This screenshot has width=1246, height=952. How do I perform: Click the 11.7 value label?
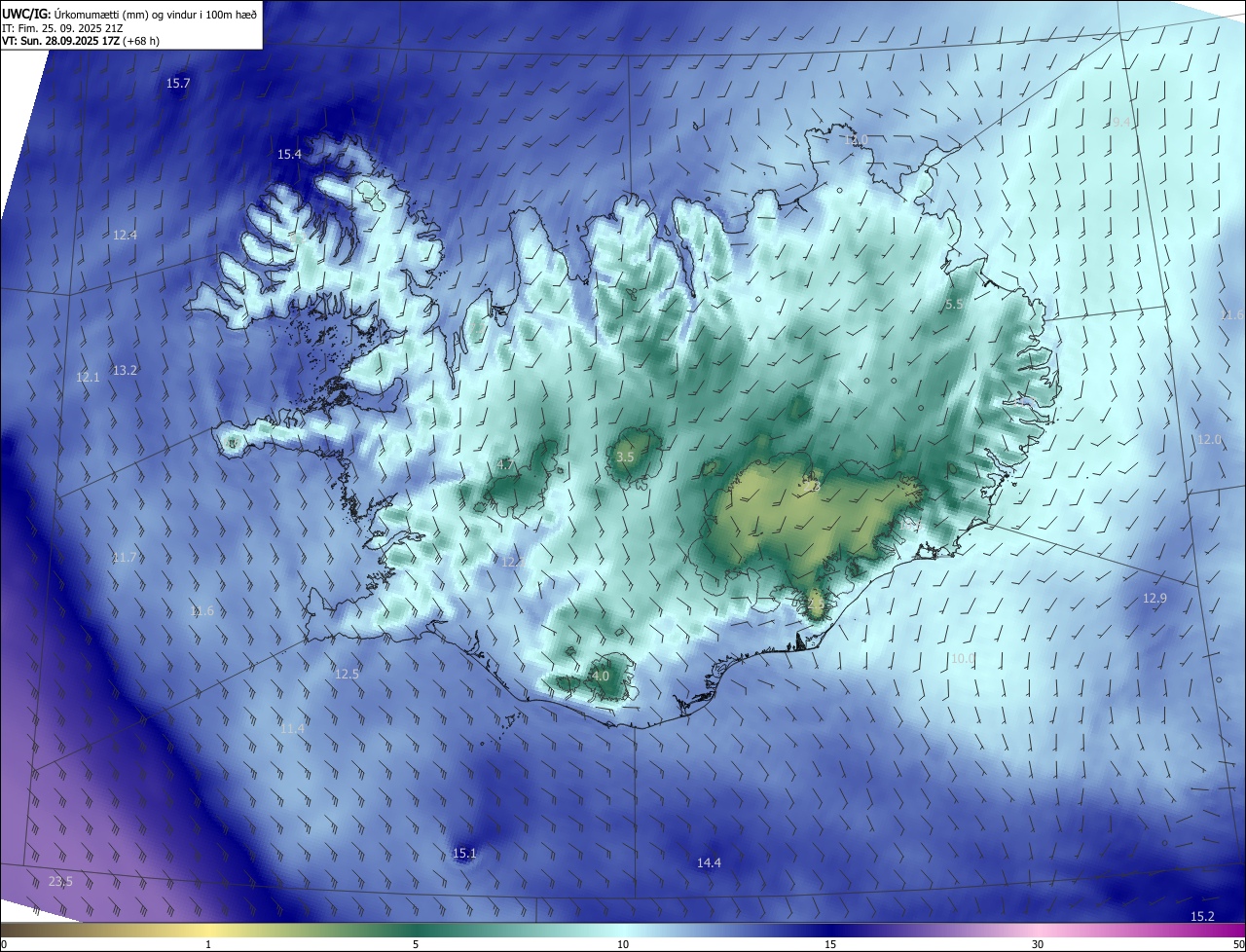click(x=125, y=558)
